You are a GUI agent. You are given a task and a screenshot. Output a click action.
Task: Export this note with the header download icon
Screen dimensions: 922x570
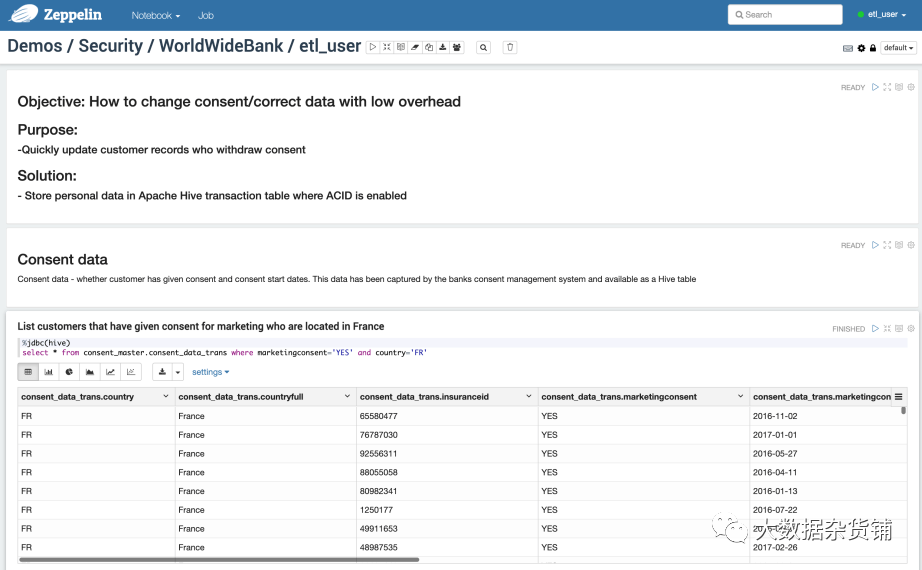(443, 47)
